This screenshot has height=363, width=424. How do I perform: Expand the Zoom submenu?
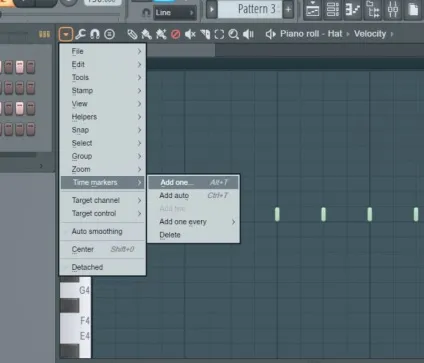click(103, 169)
